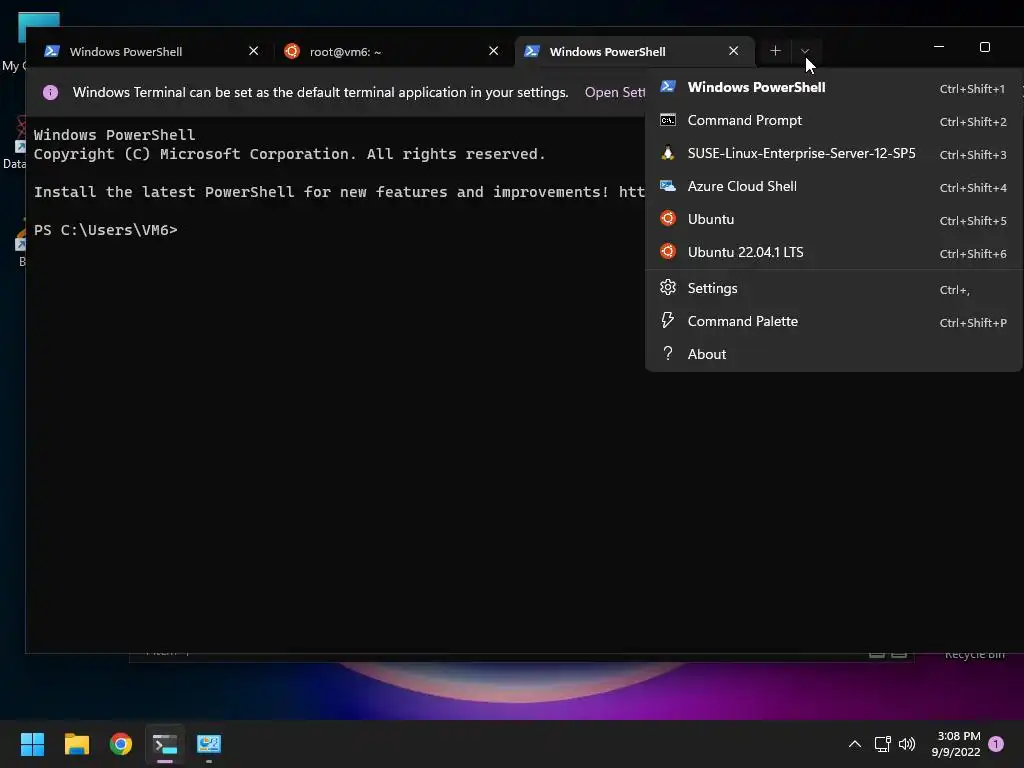The width and height of the screenshot is (1024, 768).
Task: Maximize the Windows Terminal window
Action: pyautogui.click(x=985, y=47)
